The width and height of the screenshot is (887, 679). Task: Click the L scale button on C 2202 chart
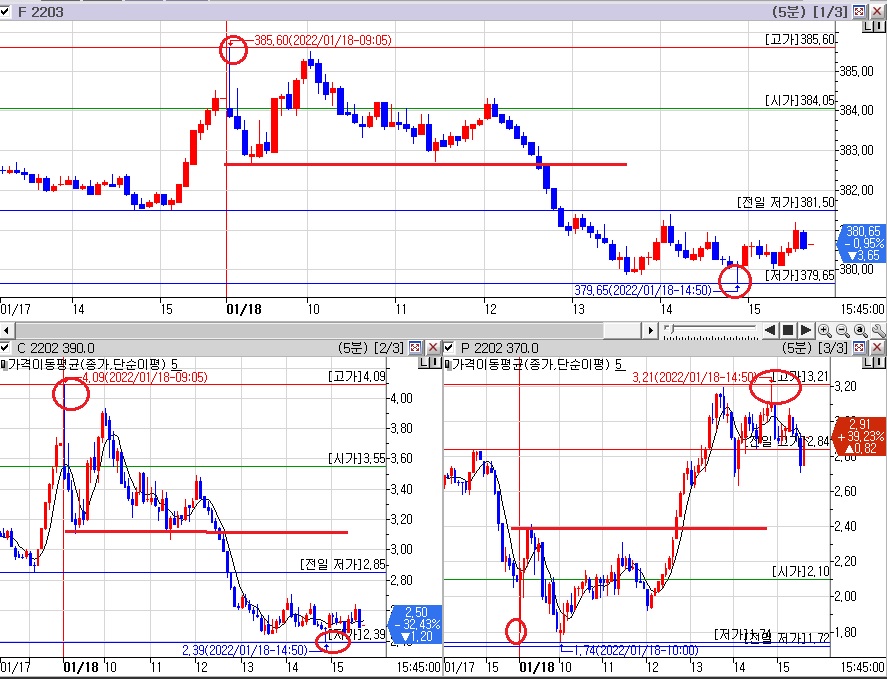424,363
